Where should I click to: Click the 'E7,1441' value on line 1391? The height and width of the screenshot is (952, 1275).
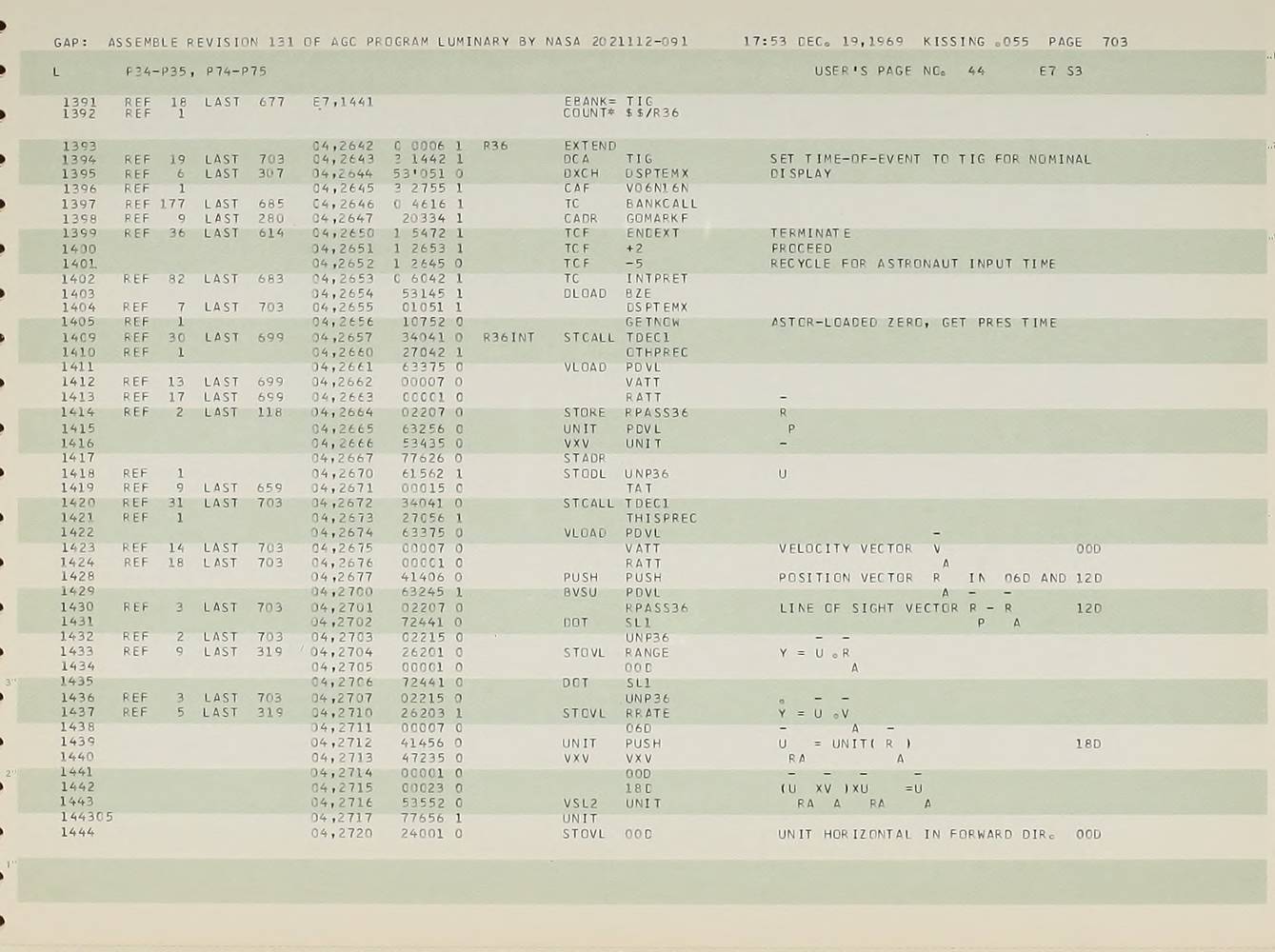[x=343, y=101]
